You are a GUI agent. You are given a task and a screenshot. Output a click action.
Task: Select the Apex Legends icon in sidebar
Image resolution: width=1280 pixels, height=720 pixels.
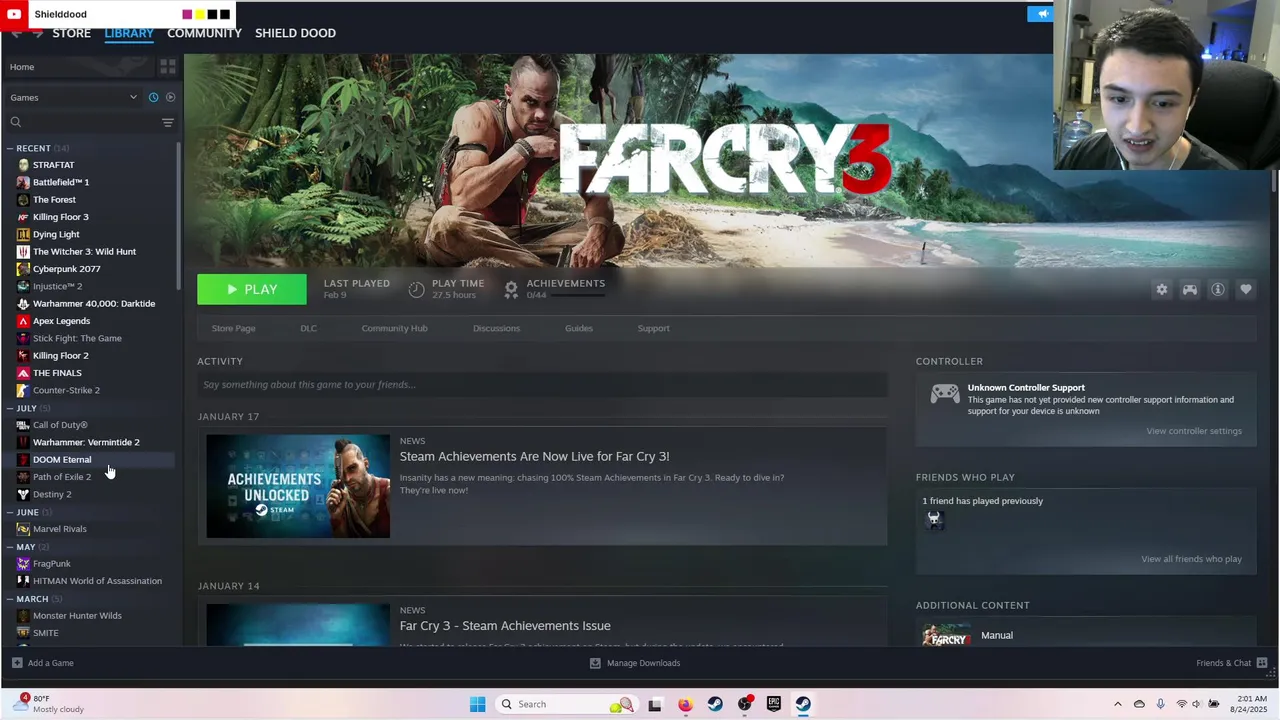23,321
